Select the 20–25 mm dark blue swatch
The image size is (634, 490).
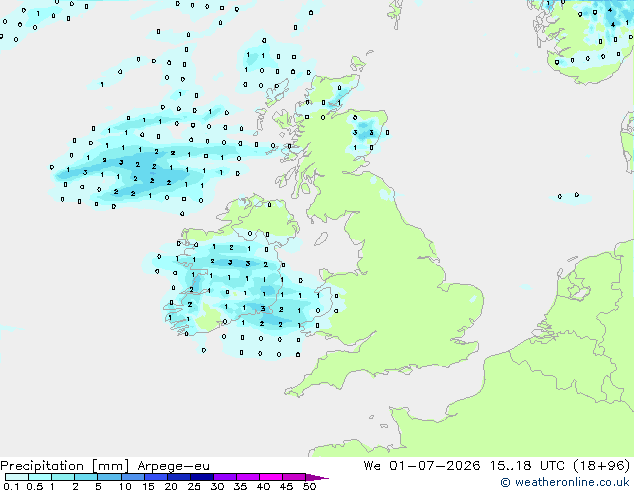(179, 477)
